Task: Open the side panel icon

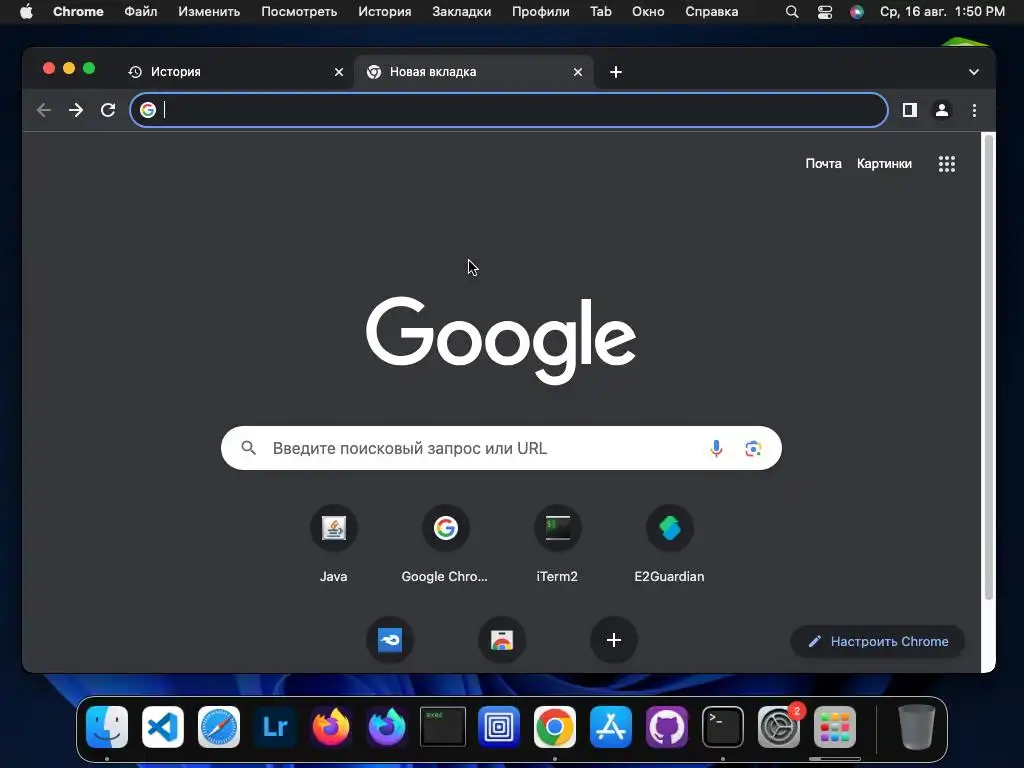Action: pos(910,110)
